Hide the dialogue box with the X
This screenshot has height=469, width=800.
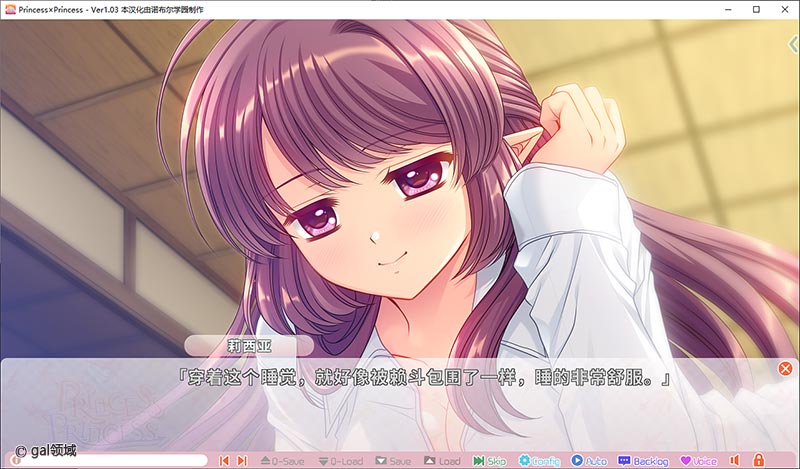[x=785, y=369]
